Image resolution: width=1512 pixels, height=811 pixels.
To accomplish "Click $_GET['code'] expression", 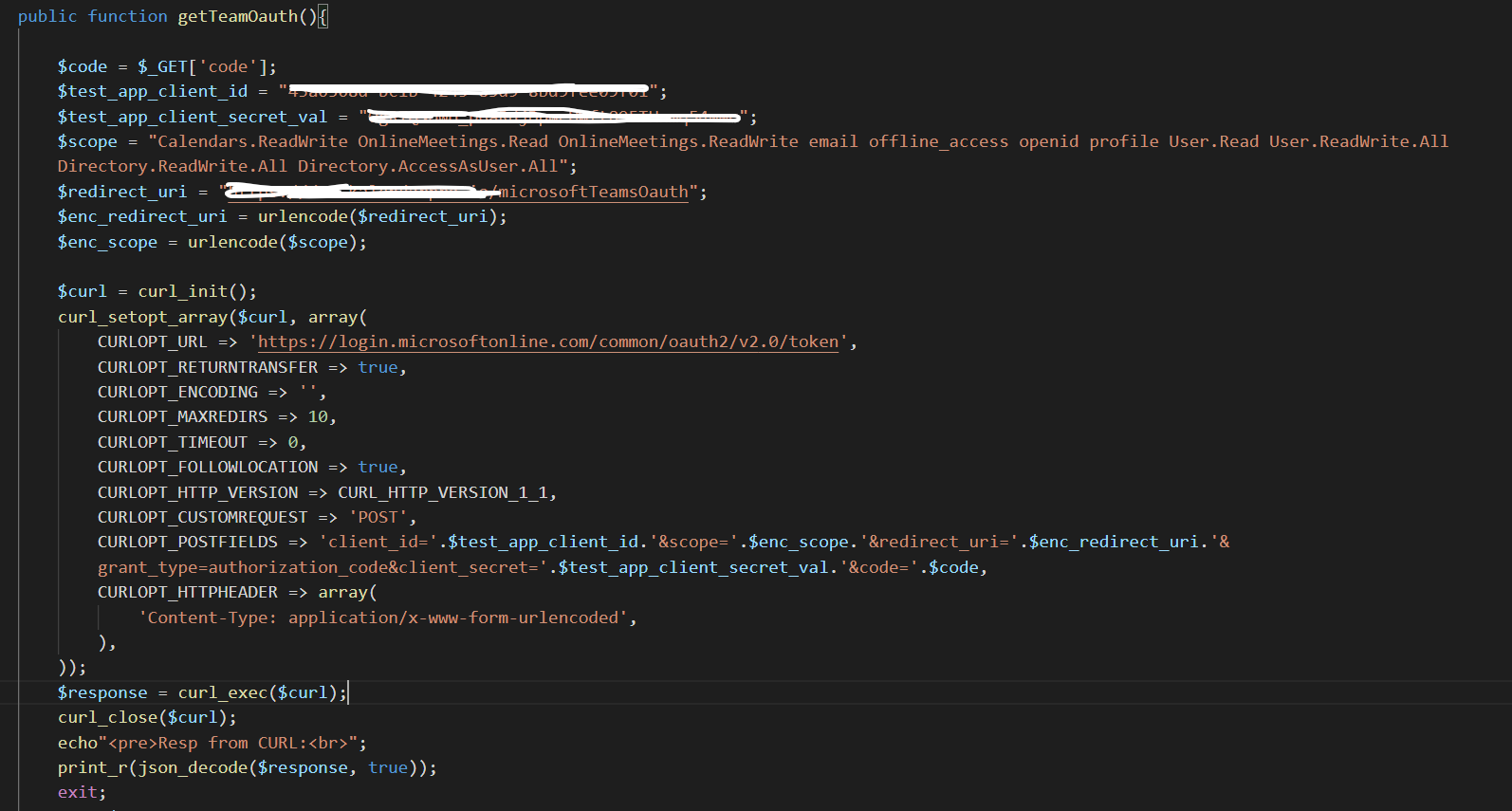I will 202,66.
